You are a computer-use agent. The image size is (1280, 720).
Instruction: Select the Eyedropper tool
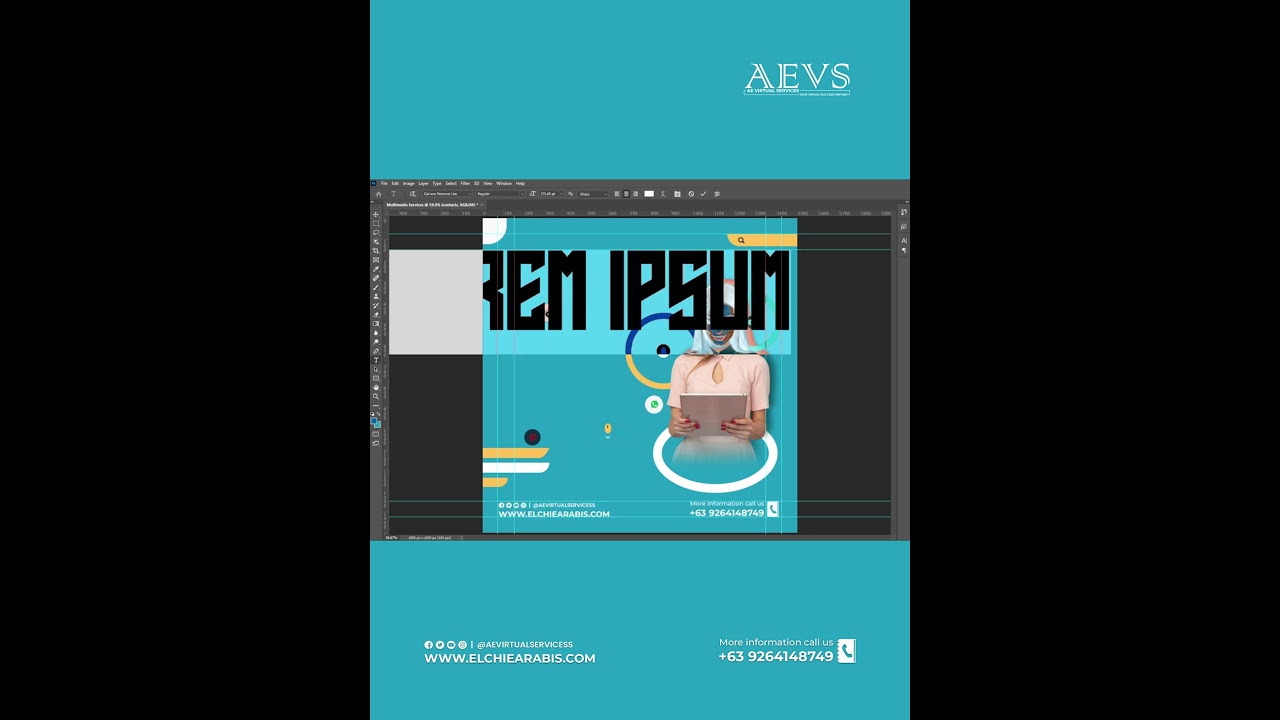(376, 268)
